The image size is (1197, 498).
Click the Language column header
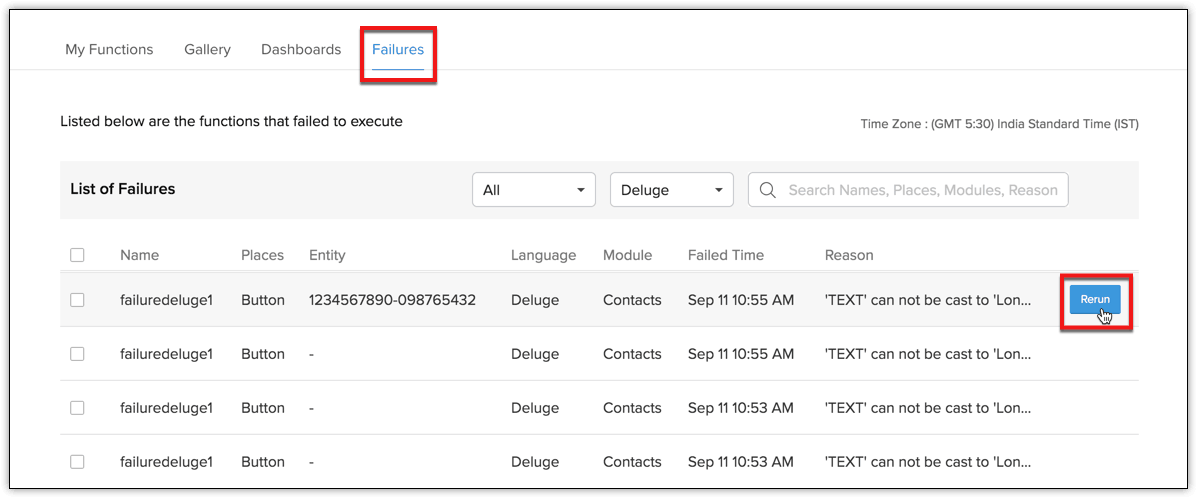click(543, 255)
